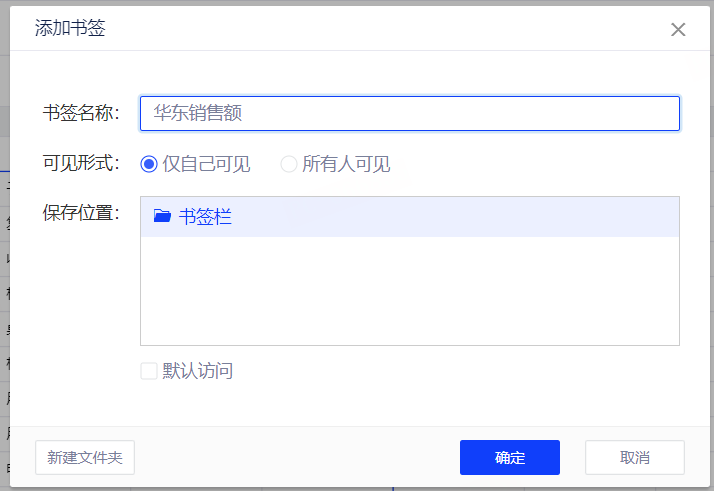The image size is (714, 491).
Task: Click the blue folder icon beside 书签栏
Action: coord(162,216)
